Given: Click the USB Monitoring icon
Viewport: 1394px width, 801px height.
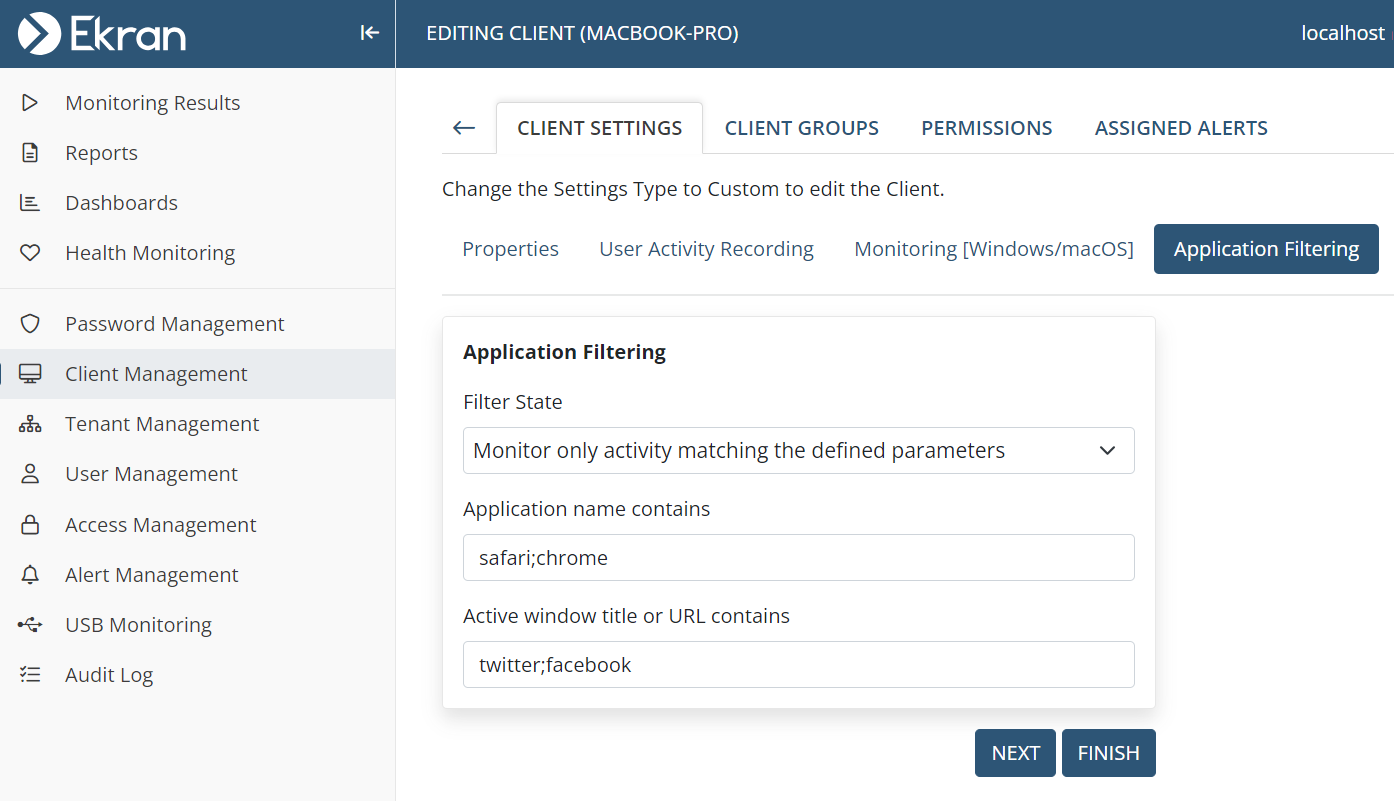Looking at the screenshot, I should (x=30, y=625).
